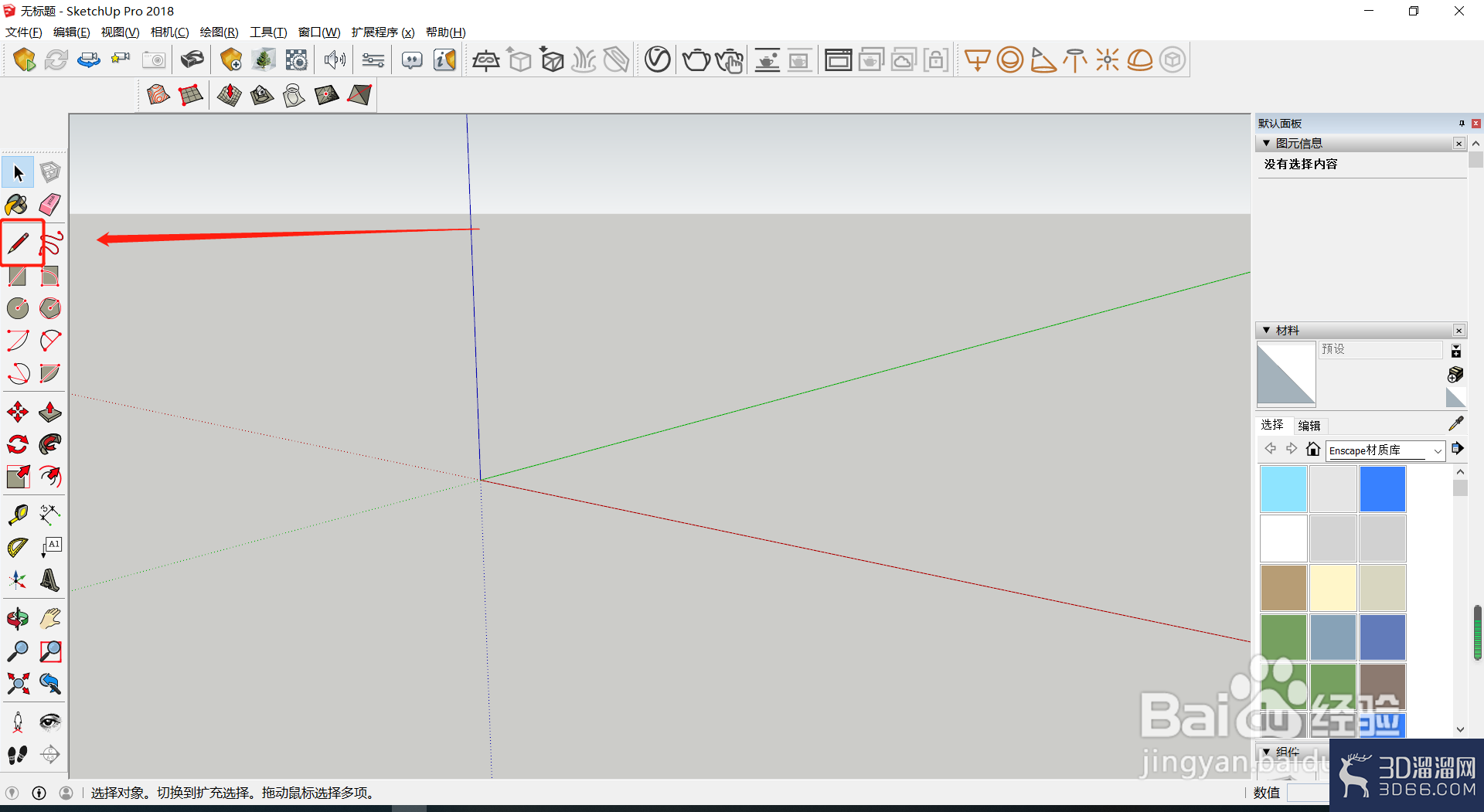Open the 绘图(R) menu
The image size is (1484, 812).
point(219,32)
